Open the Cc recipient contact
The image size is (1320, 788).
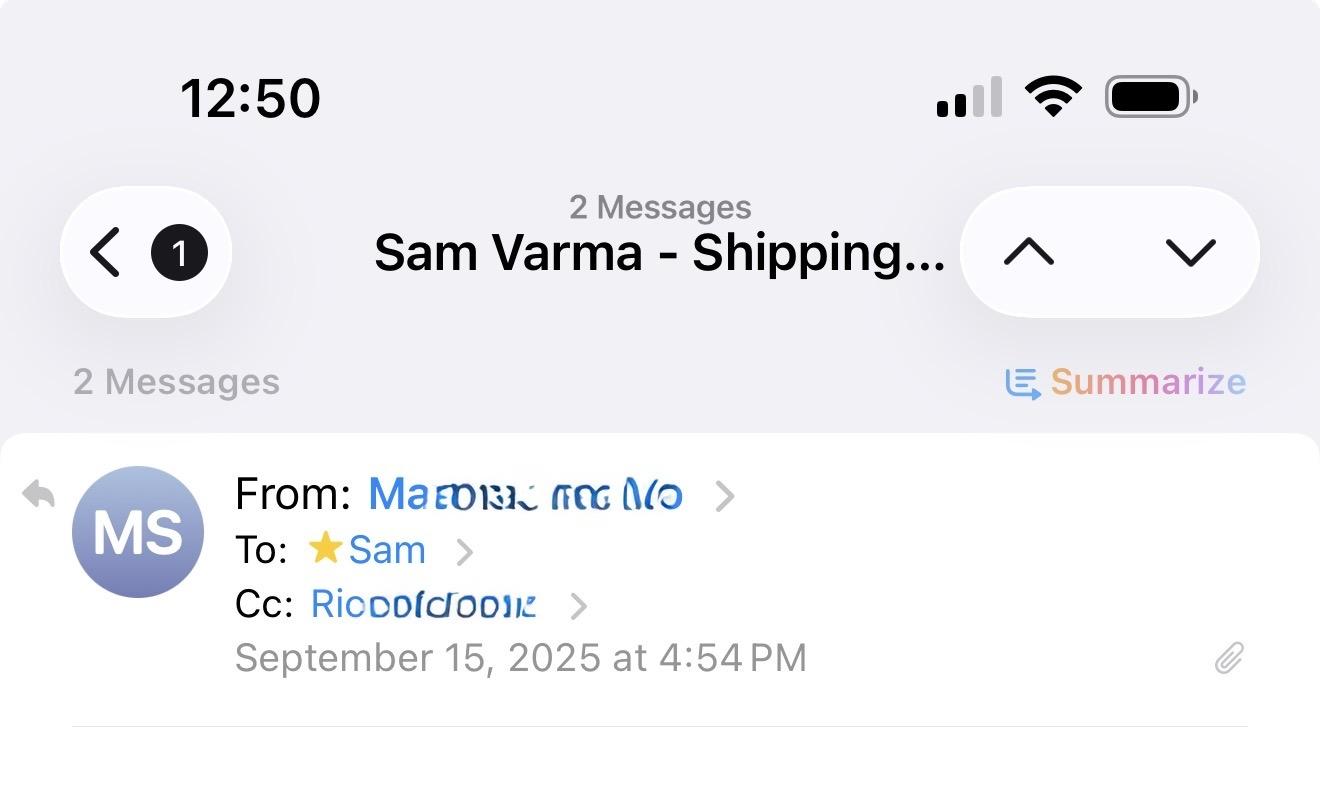click(423, 604)
